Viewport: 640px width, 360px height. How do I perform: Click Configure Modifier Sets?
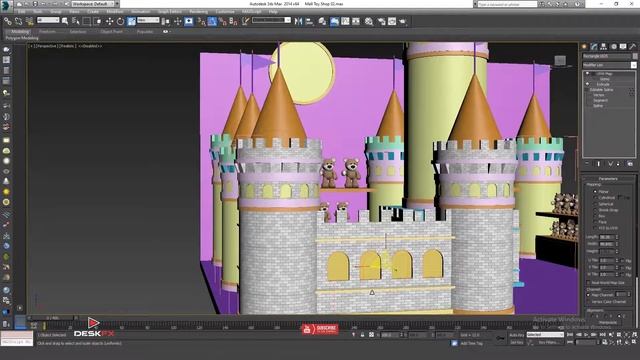click(630, 164)
